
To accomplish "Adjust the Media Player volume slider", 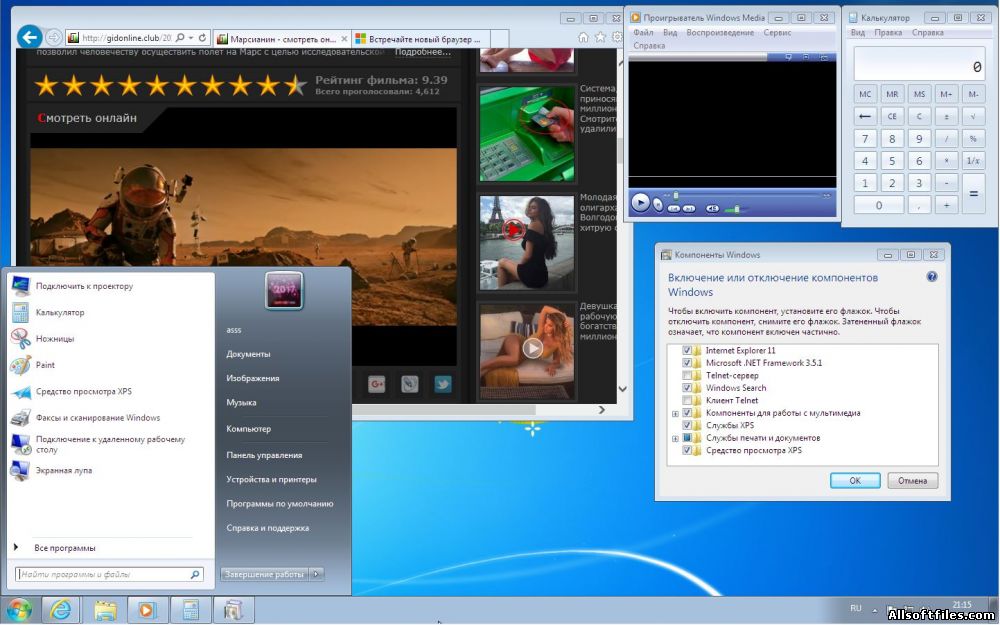I will tap(735, 208).
